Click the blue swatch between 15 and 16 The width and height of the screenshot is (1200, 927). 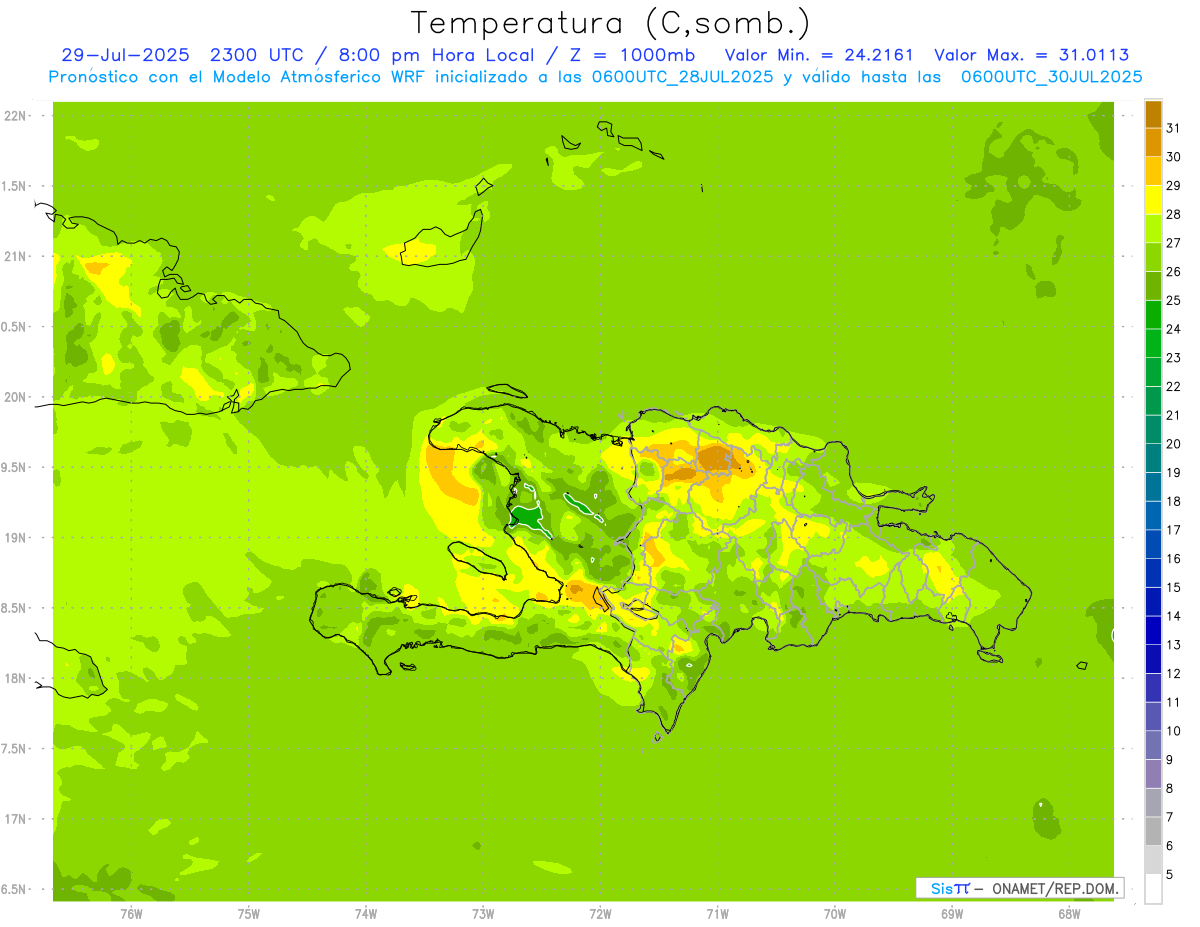(1153, 573)
